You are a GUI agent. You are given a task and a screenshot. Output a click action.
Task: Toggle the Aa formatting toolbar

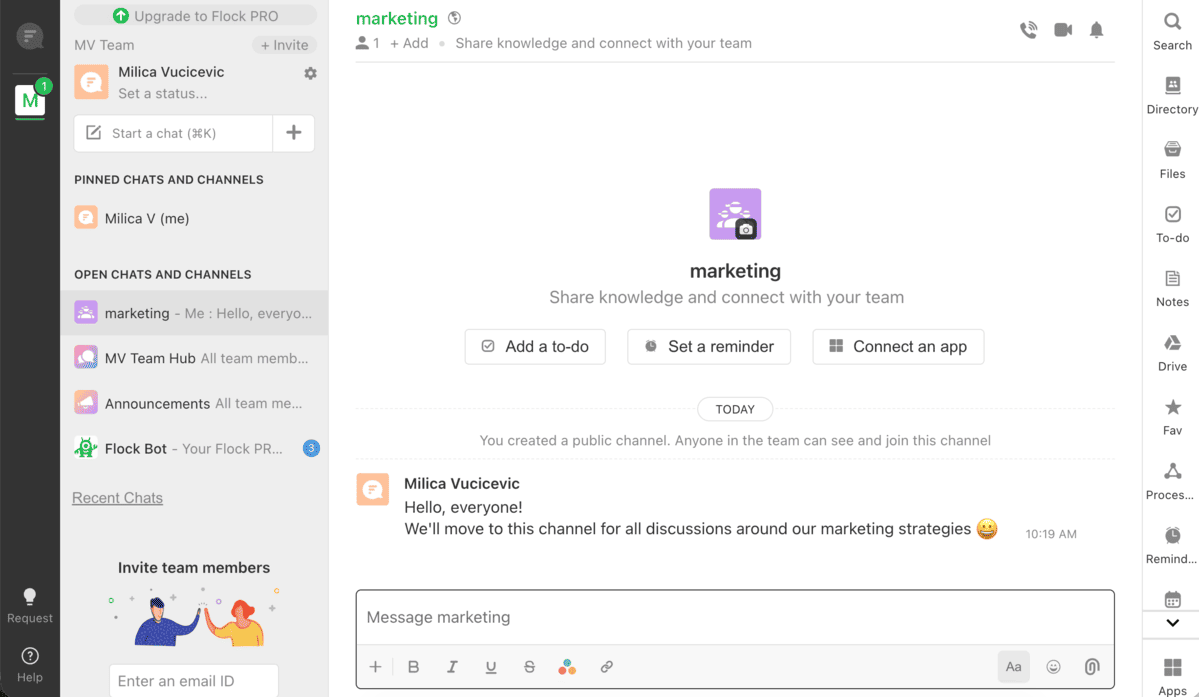1013,667
